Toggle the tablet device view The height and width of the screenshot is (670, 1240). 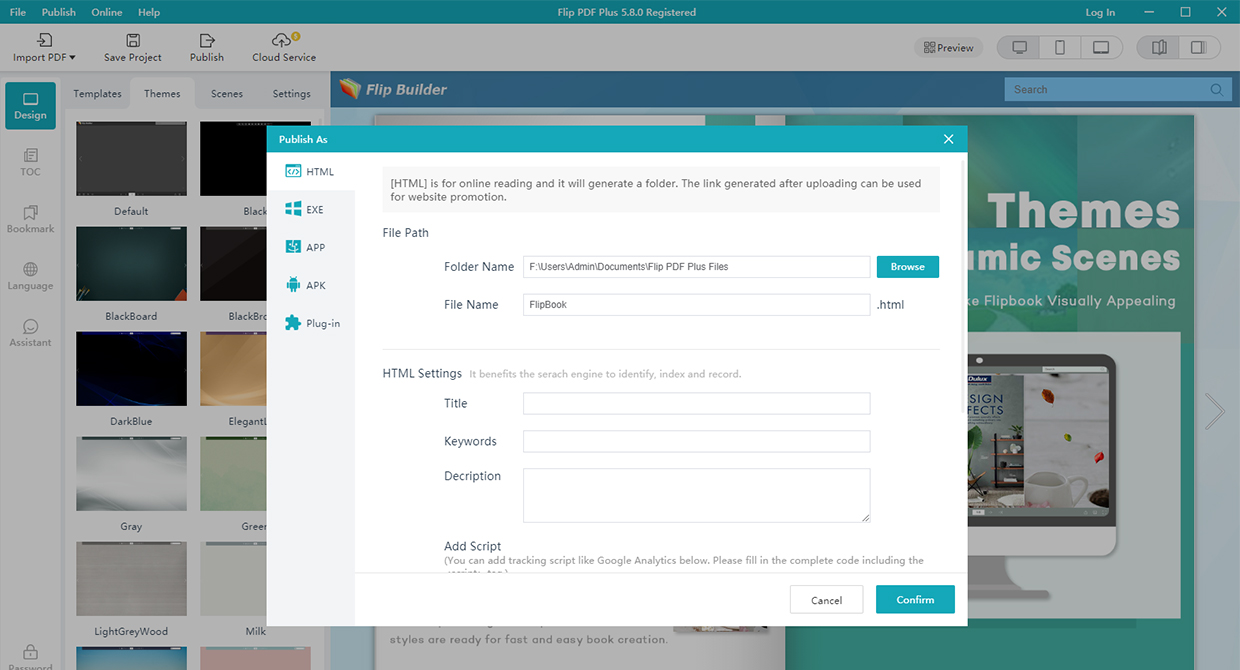tap(1101, 48)
